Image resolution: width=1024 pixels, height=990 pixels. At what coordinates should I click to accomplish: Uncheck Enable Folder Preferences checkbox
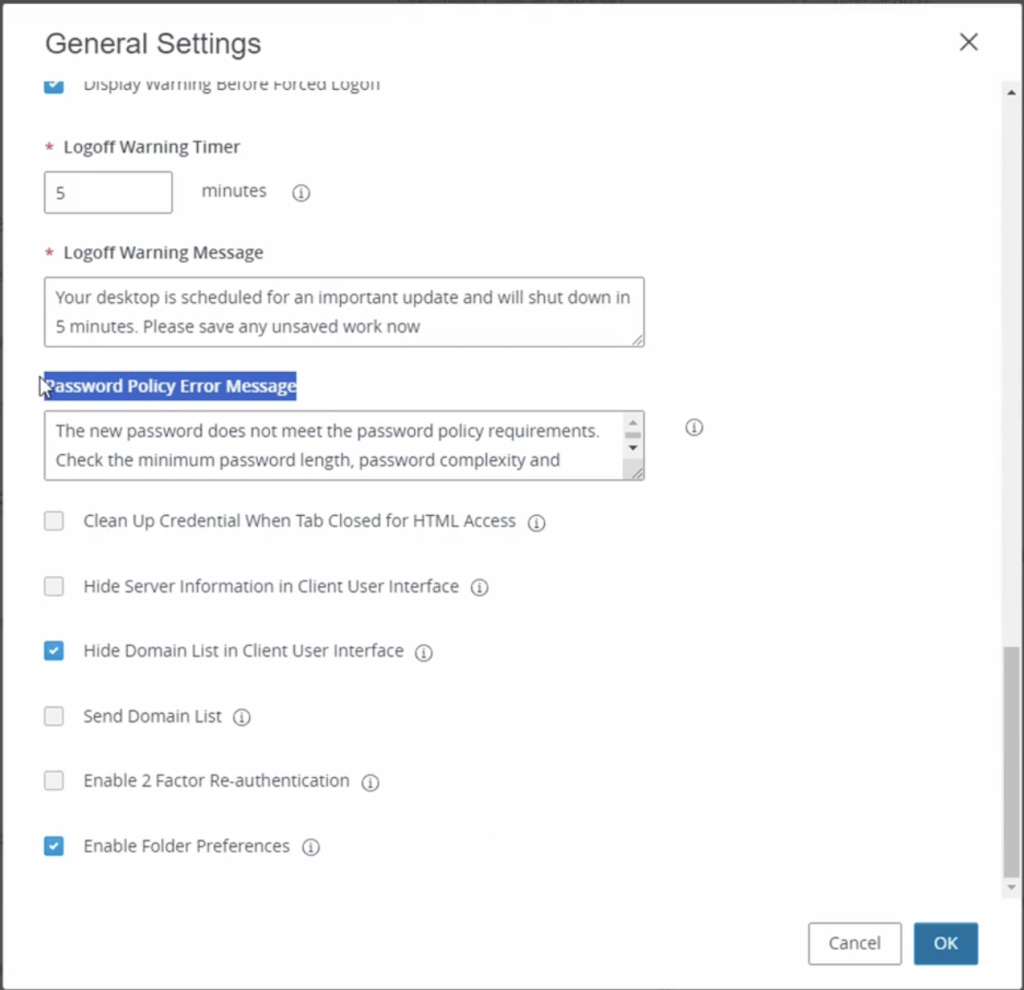54,846
